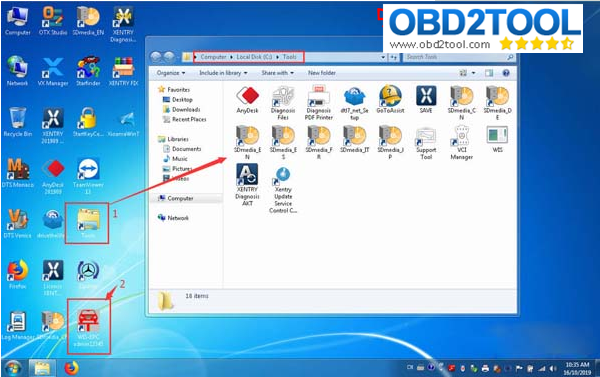The height and width of the screenshot is (377, 600).
Task: Open the SAVE shortcut in Tools folder
Action: 426,100
